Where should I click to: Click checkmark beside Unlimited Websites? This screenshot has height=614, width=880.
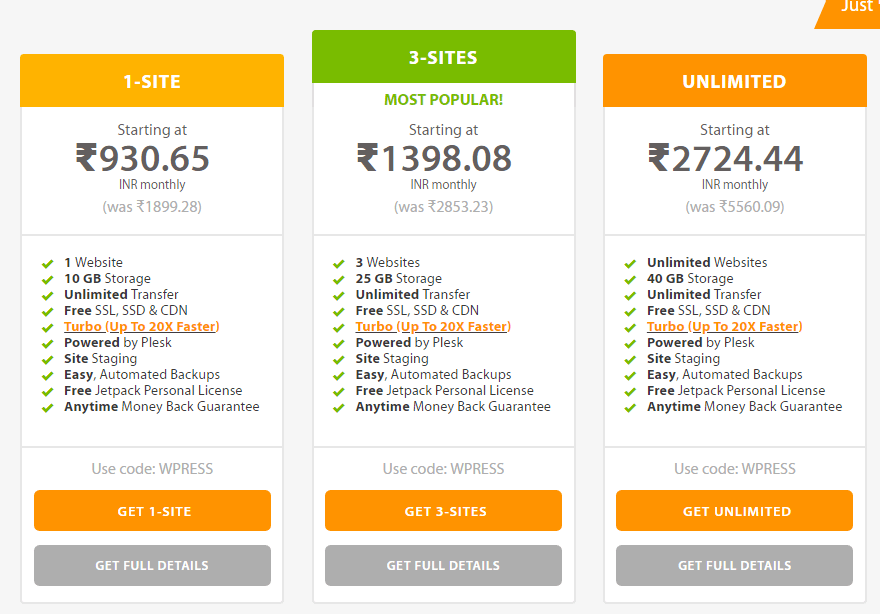coord(630,264)
